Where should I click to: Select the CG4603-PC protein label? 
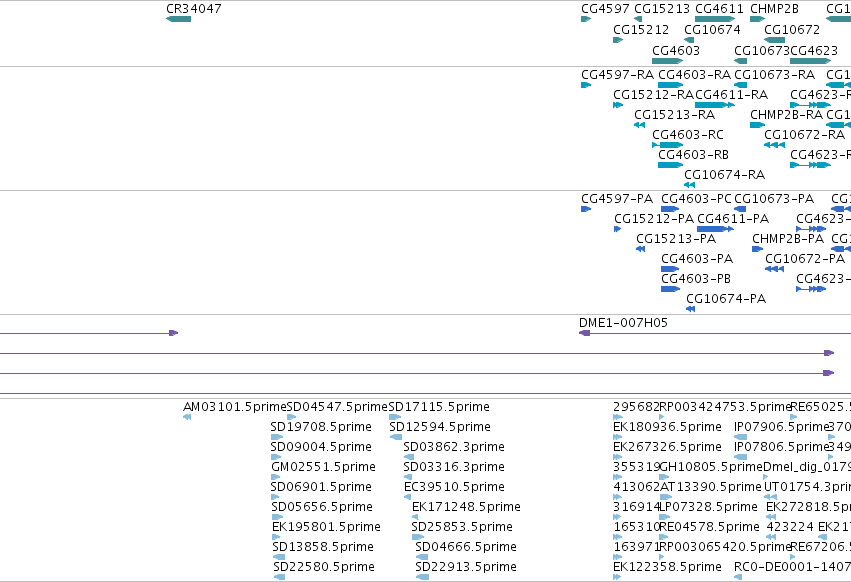click(696, 199)
